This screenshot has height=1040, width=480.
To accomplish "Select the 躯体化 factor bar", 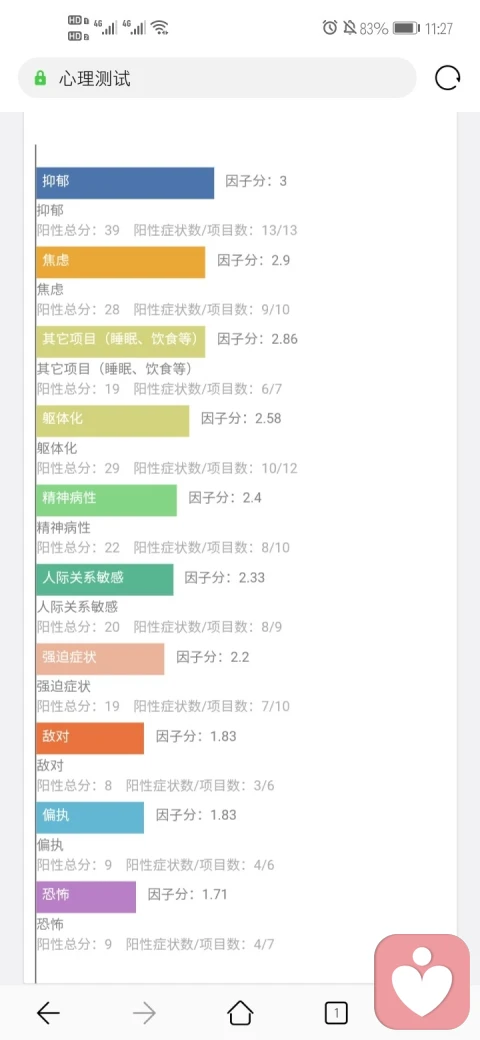I will coord(112,421).
